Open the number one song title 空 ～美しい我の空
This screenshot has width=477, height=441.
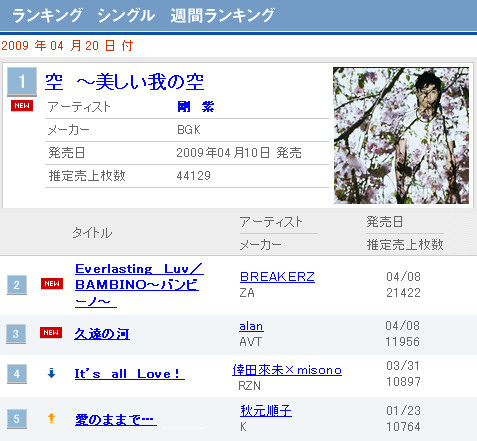[124, 82]
